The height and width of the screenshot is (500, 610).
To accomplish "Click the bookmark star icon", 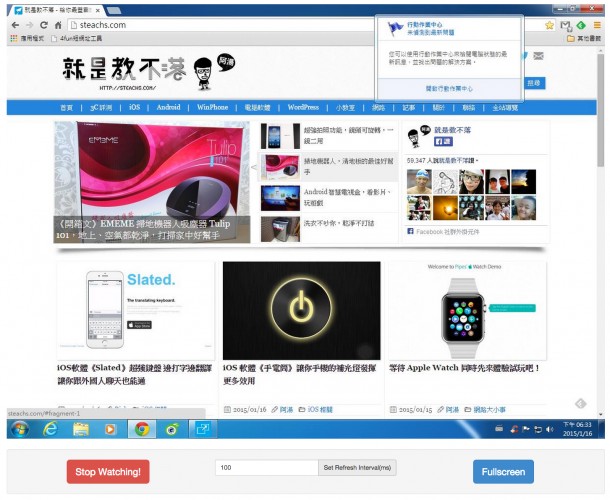I will 549,25.
